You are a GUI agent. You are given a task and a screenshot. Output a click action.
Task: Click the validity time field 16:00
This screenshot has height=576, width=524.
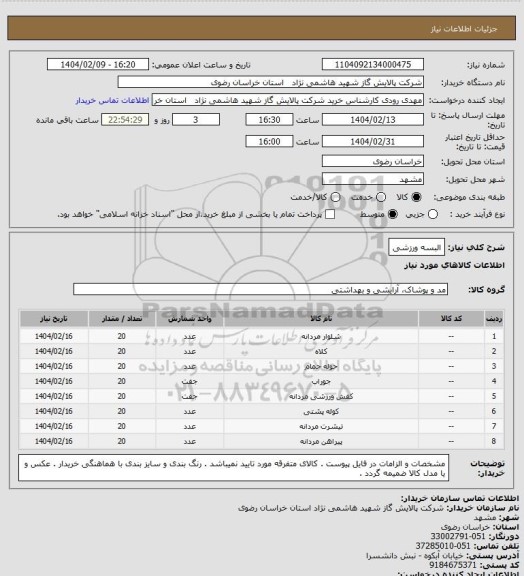pyautogui.click(x=269, y=141)
